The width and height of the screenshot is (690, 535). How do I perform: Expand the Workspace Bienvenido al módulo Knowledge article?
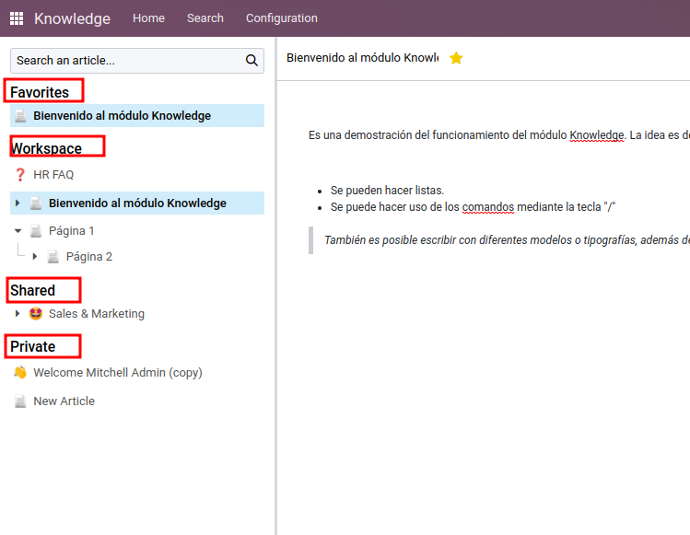[x=18, y=203]
